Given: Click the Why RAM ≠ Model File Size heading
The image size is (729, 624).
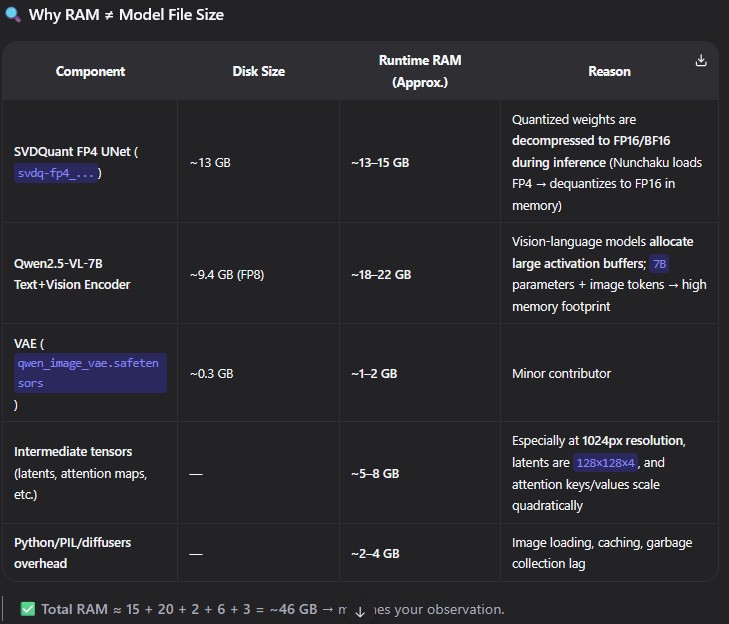Looking at the screenshot, I should (126, 15).
